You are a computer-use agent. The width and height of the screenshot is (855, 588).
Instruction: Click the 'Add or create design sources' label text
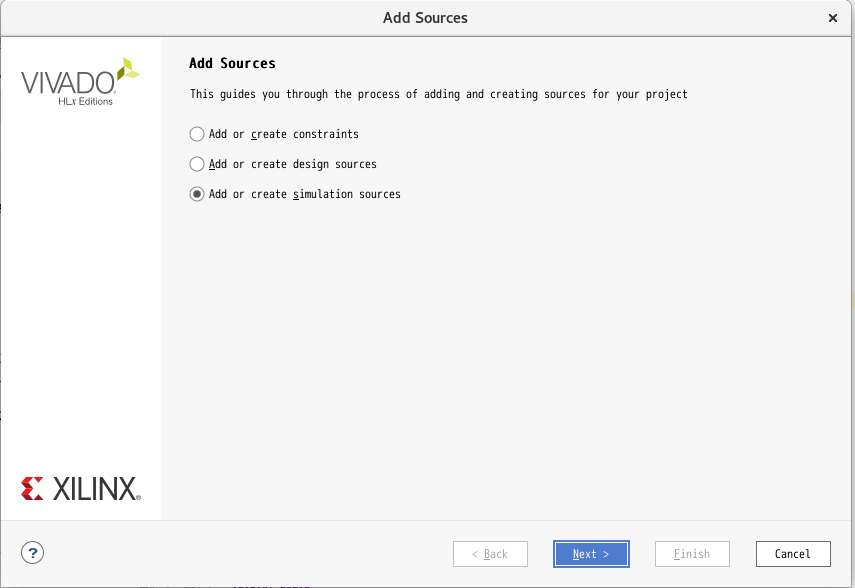coord(293,164)
